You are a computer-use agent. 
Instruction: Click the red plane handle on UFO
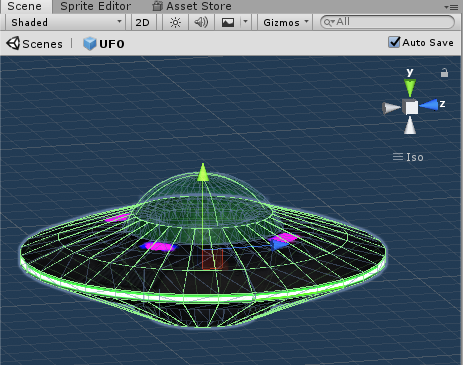click(212, 259)
